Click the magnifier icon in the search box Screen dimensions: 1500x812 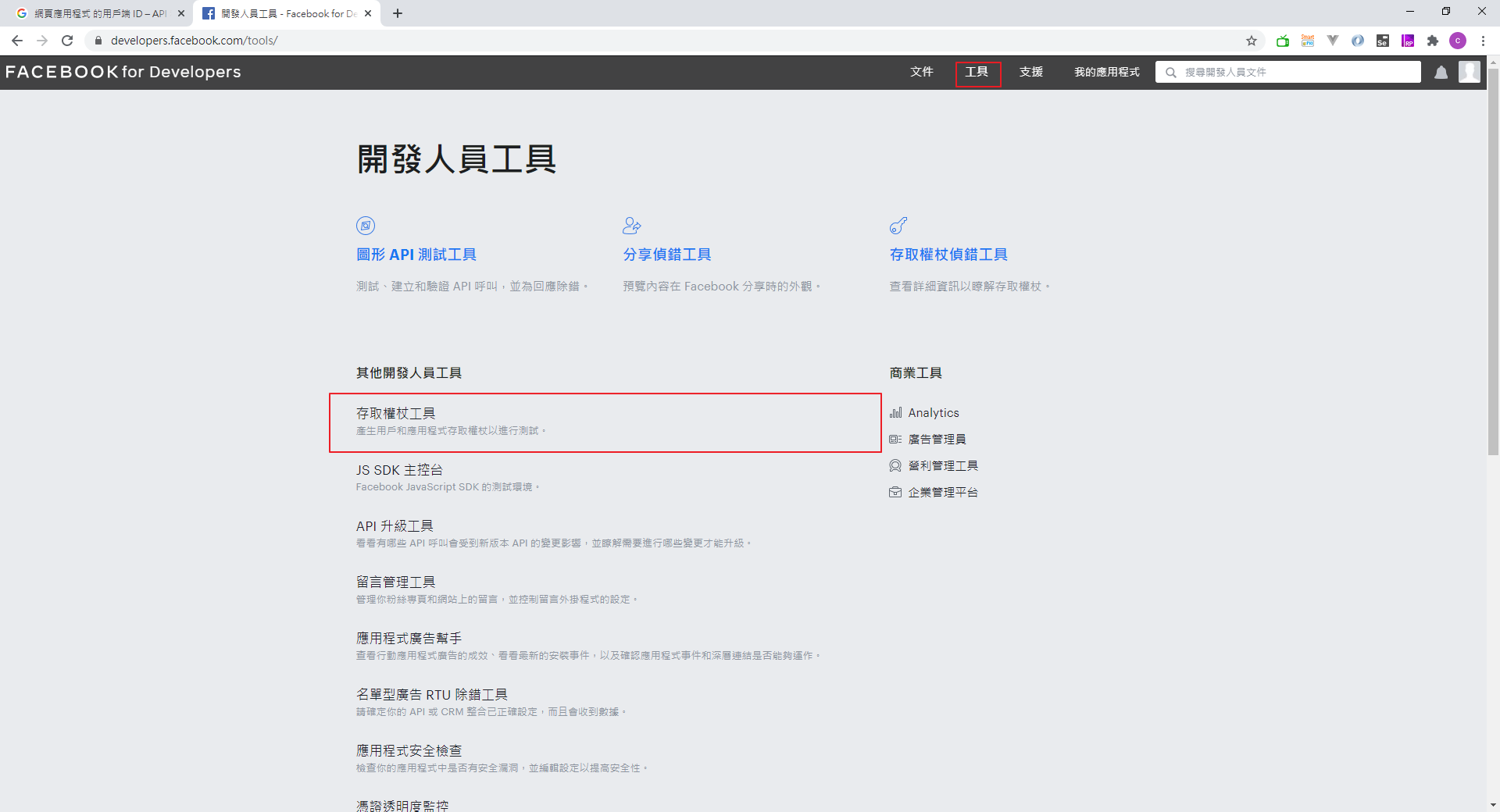point(1171,73)
